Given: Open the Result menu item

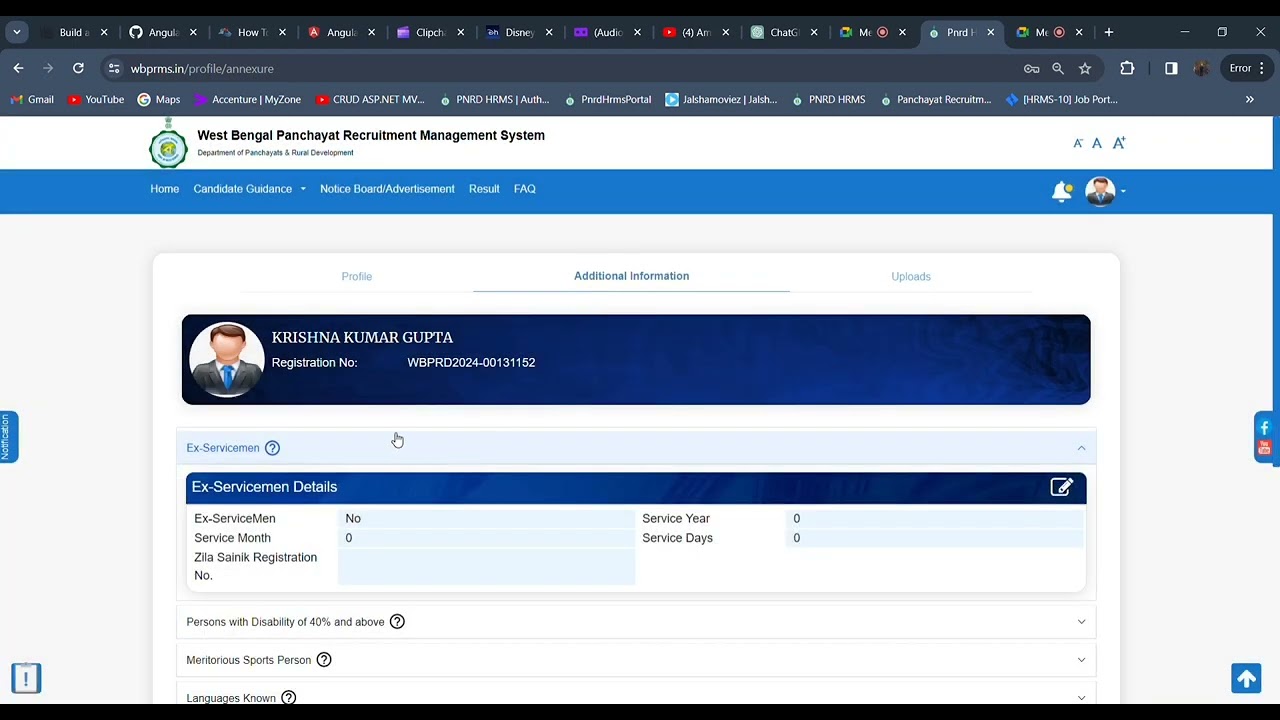Looking at the screenshot, I should (484, 189).
